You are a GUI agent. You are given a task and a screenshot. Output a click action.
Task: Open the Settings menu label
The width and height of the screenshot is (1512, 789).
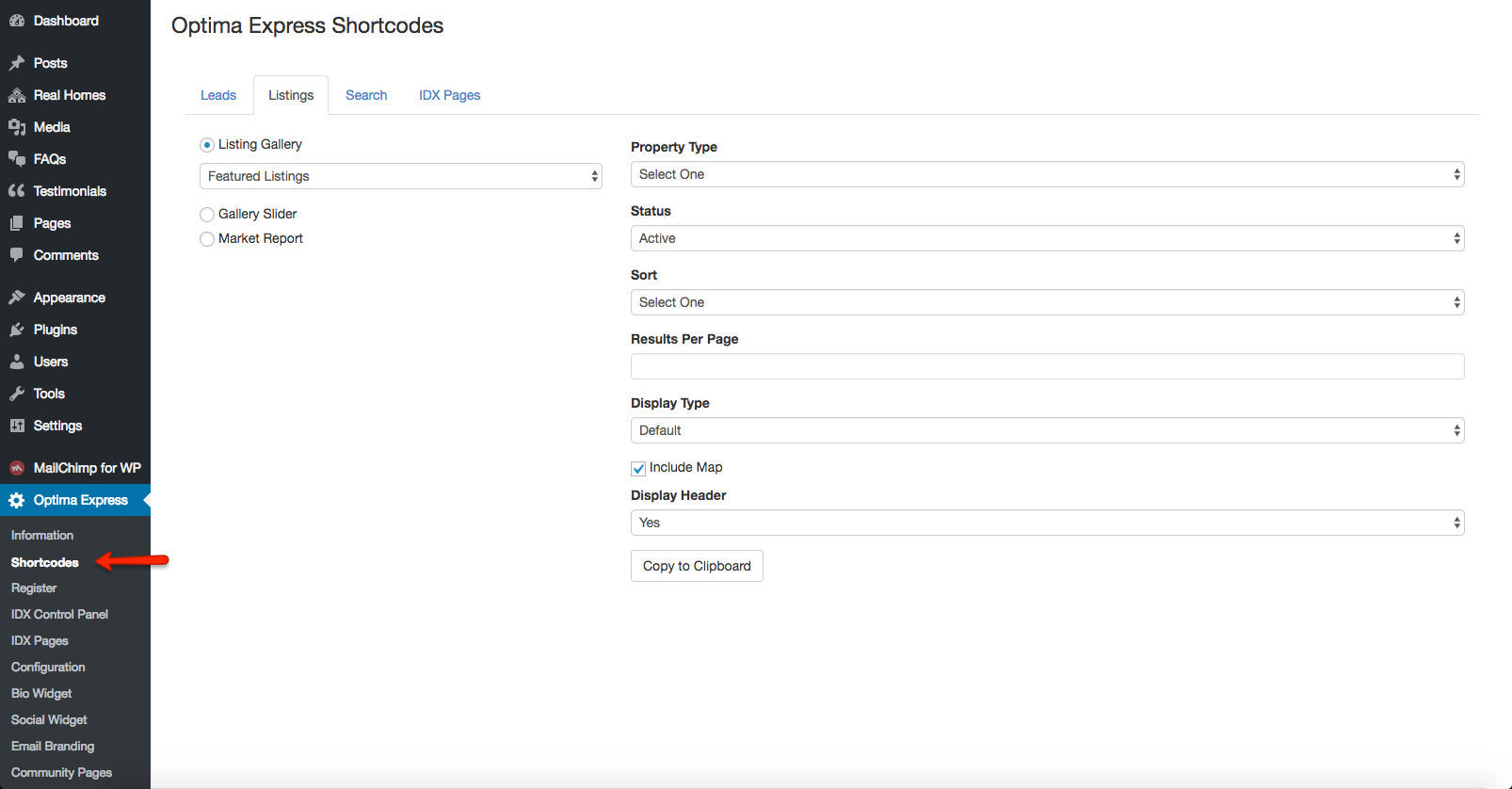(57, 426)
